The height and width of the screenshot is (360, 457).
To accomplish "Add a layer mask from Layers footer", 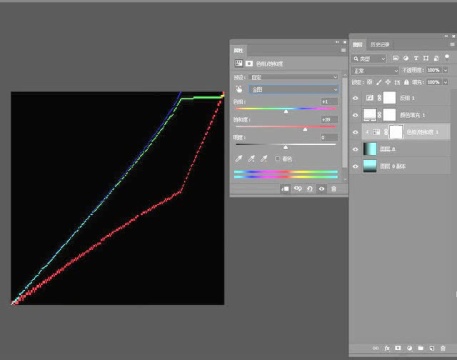I will [x=398, y=348].
